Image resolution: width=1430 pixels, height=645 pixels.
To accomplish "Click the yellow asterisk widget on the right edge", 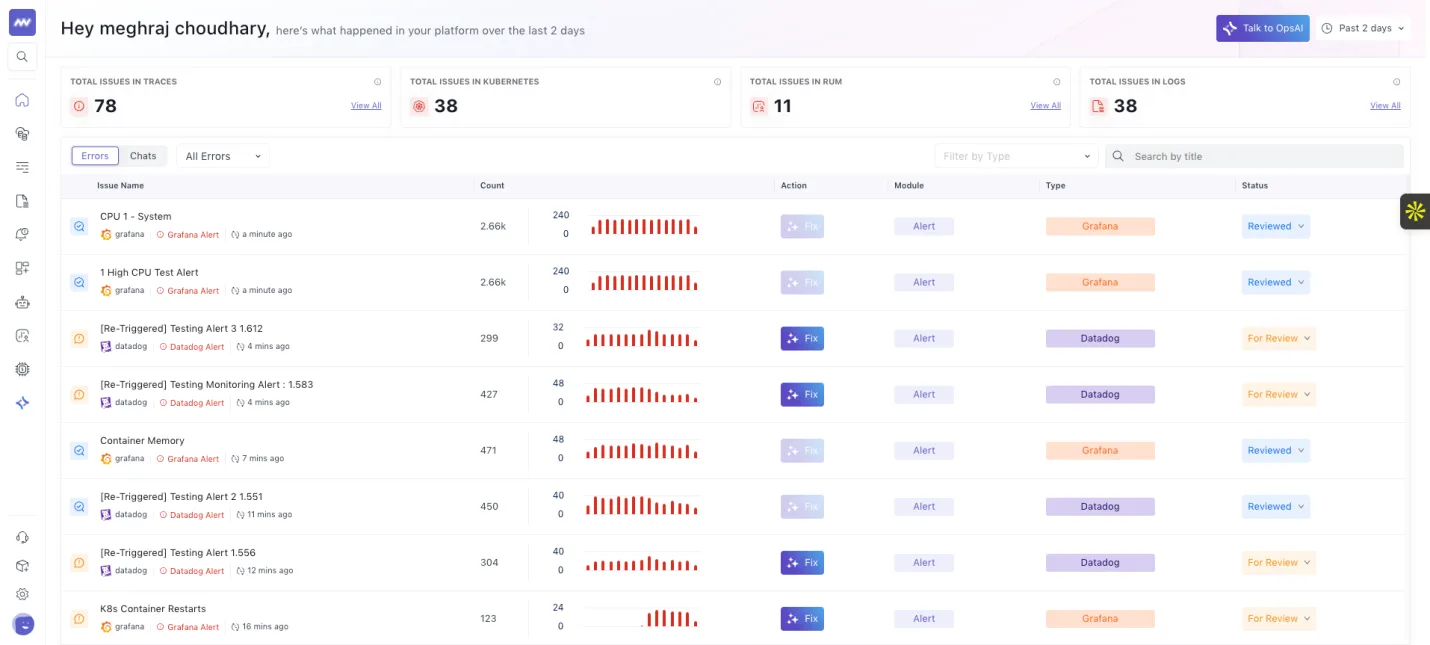I will point(1414,211).
